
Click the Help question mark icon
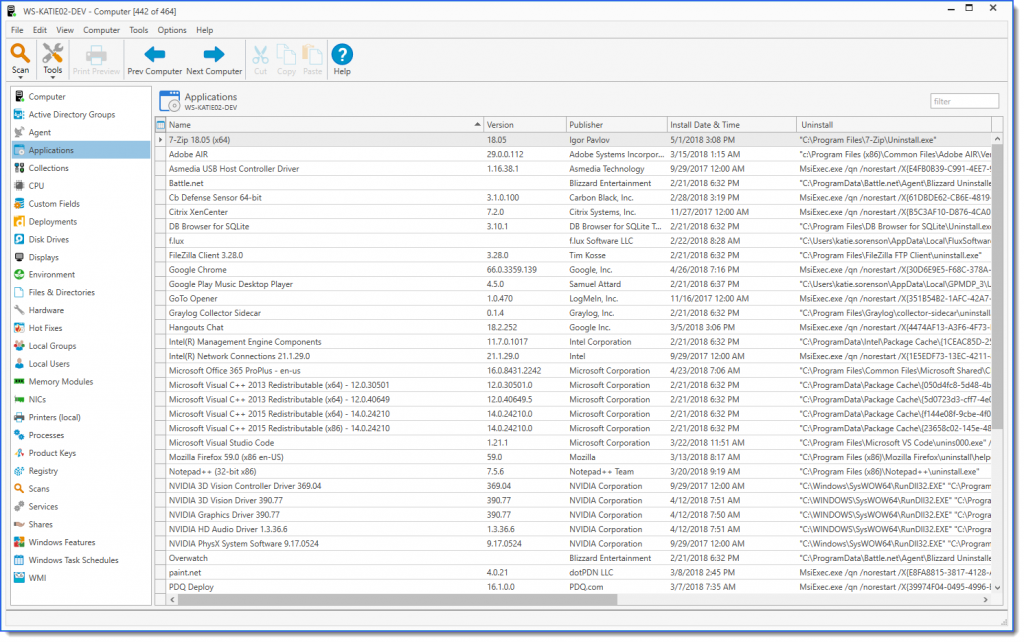point(342,54)
